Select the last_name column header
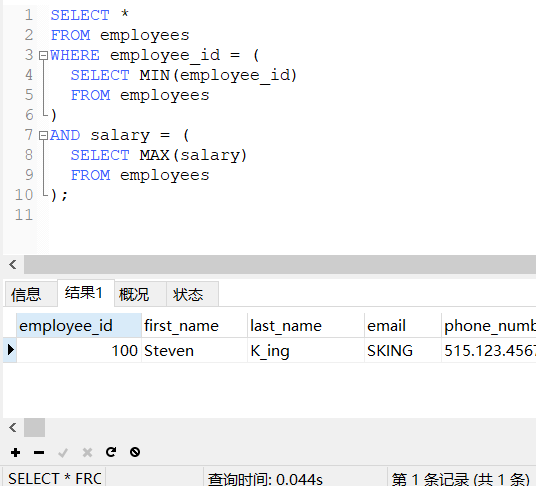Image resolution: width=536 pixels, height=486 pixels. (306, 325)
